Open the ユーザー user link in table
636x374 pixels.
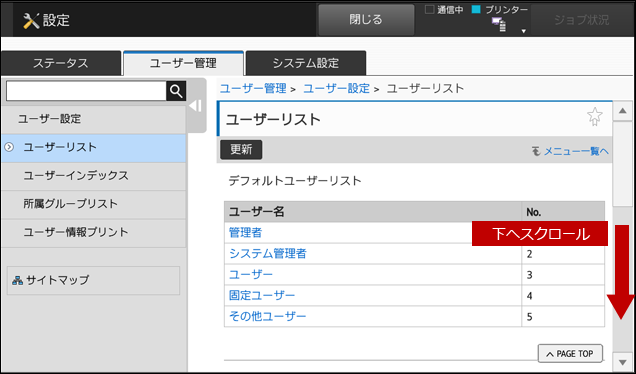pos(251,275)
